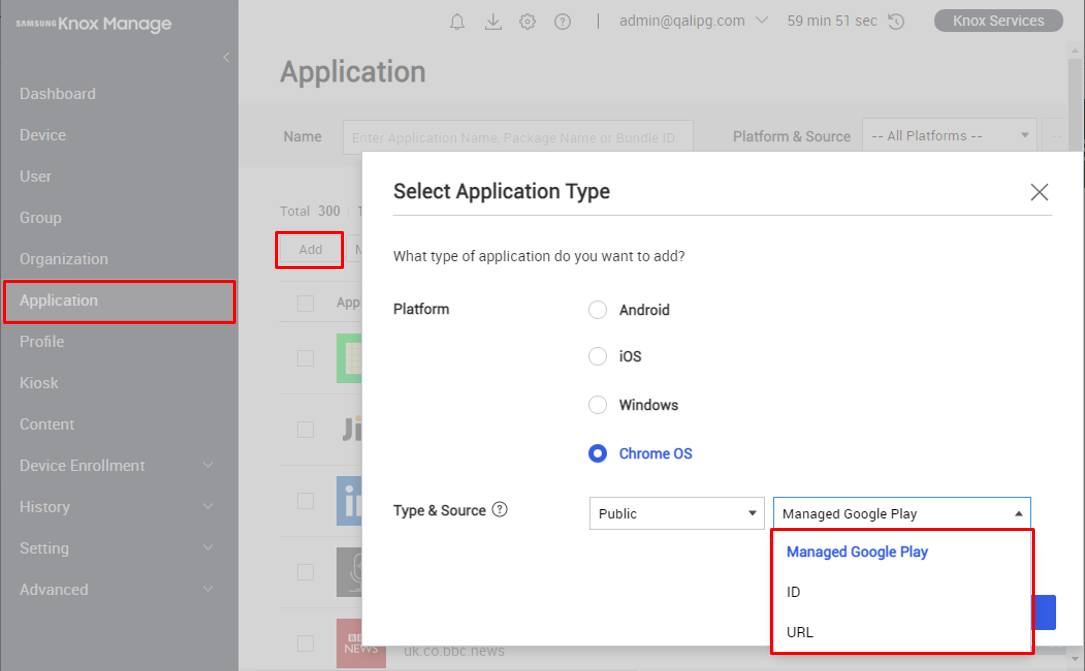
Task: Click the Knox Services button
Action: 998,21
